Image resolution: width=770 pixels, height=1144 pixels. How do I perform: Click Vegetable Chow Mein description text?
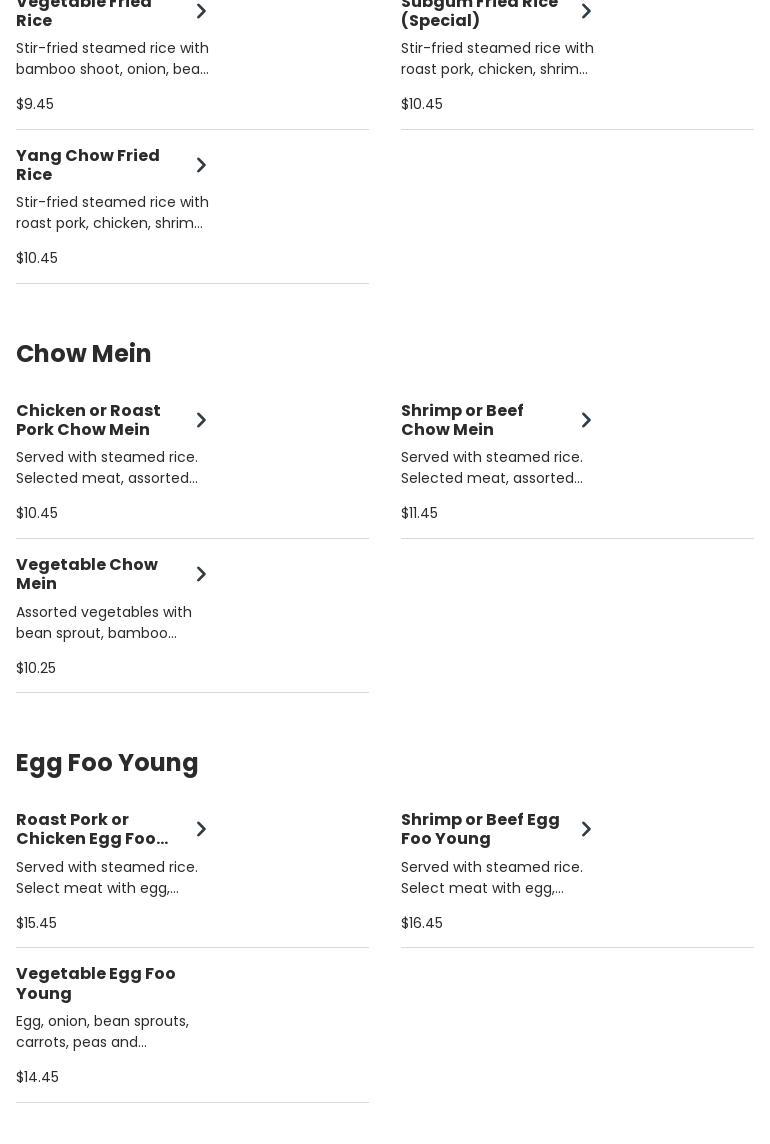tap(103, 622)
